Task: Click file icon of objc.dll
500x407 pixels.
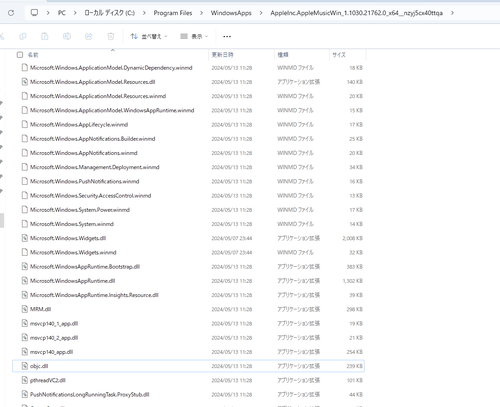Action: pyautogui.click(x=25, y=366)
